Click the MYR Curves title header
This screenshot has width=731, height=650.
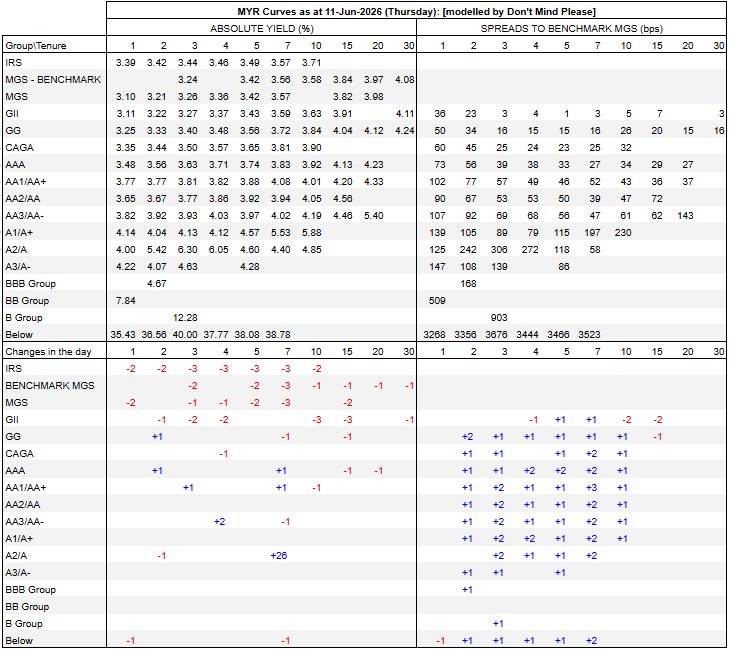pyautogui.click(x=416, y=12)
